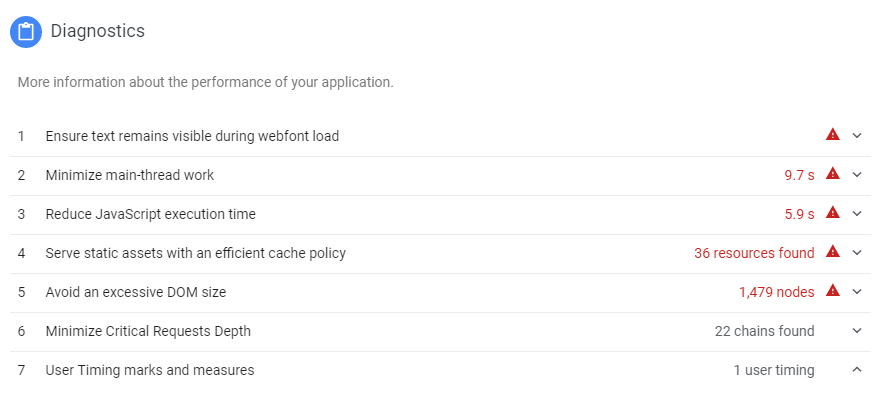The image size is (884, 397).
Task: Click the Diagnostics section heading
Action: click(98, 31)
